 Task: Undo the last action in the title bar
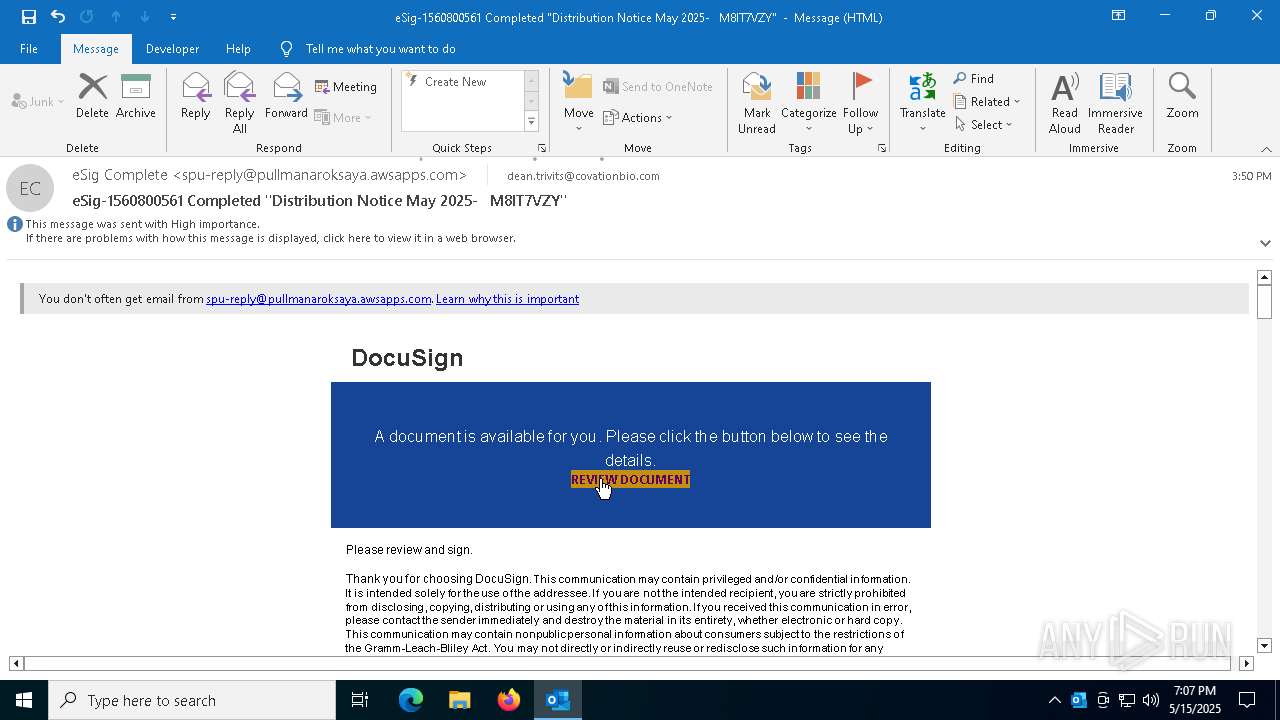pyautogui.click(x=58, y=16)
